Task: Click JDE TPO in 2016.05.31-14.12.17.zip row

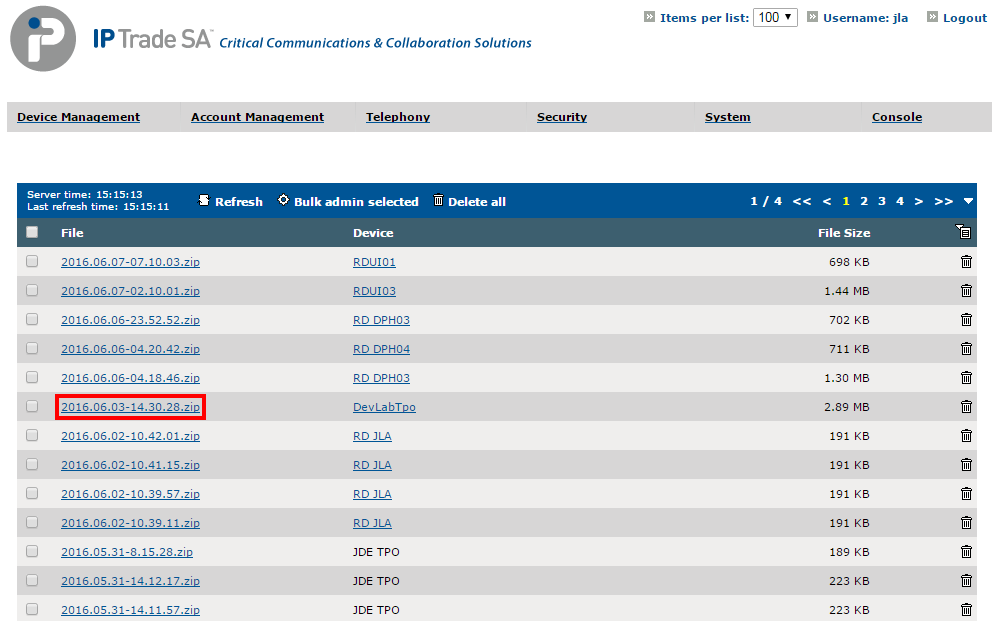Action: (376, 581)
